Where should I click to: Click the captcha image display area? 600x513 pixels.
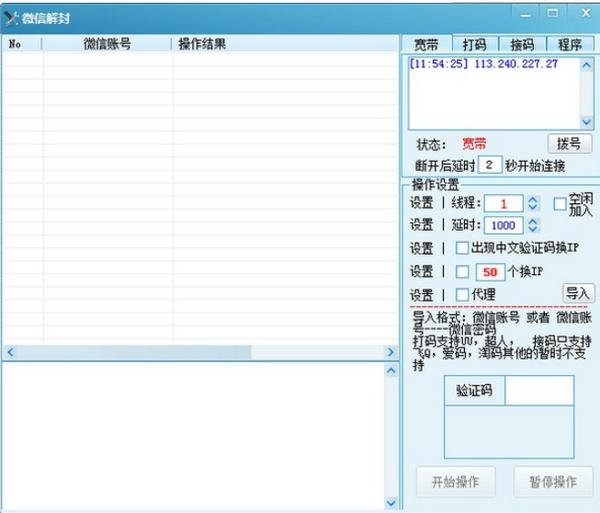click(509, 432)
